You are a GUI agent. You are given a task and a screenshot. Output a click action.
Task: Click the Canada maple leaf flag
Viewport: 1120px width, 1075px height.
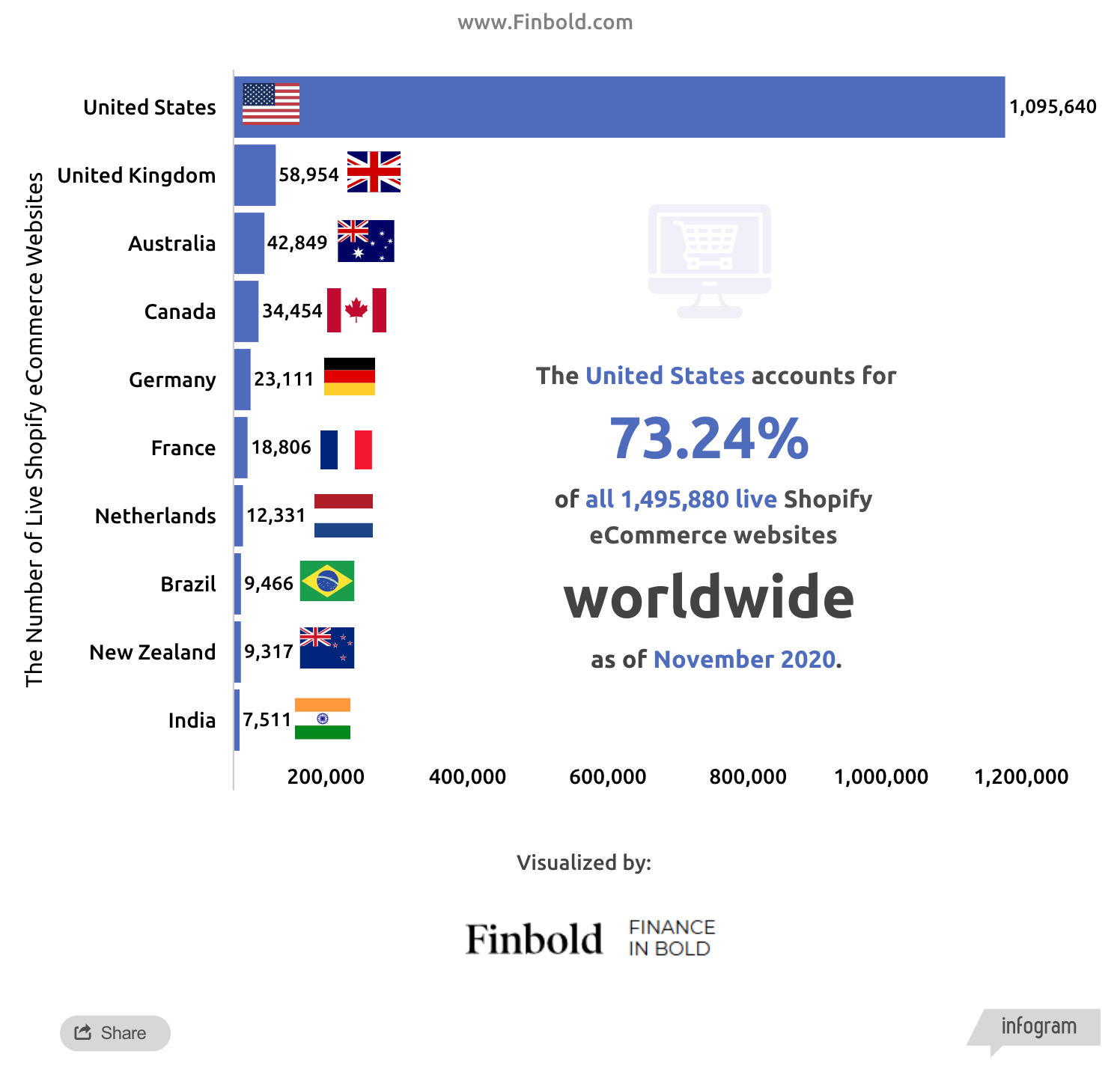tap(356, 310)
